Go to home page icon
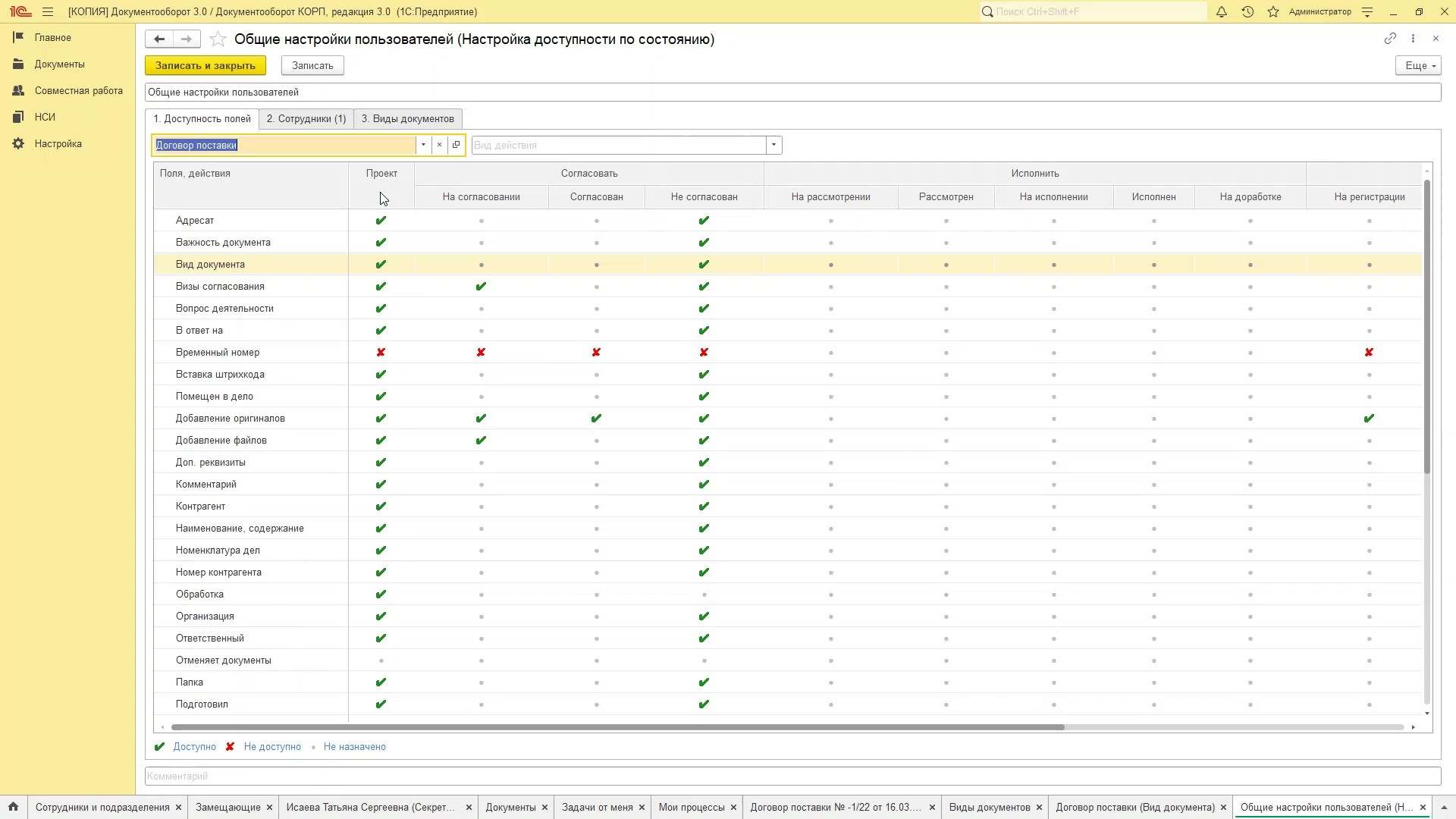Viewport: 1456px width, 819px height. click(13, 807)
